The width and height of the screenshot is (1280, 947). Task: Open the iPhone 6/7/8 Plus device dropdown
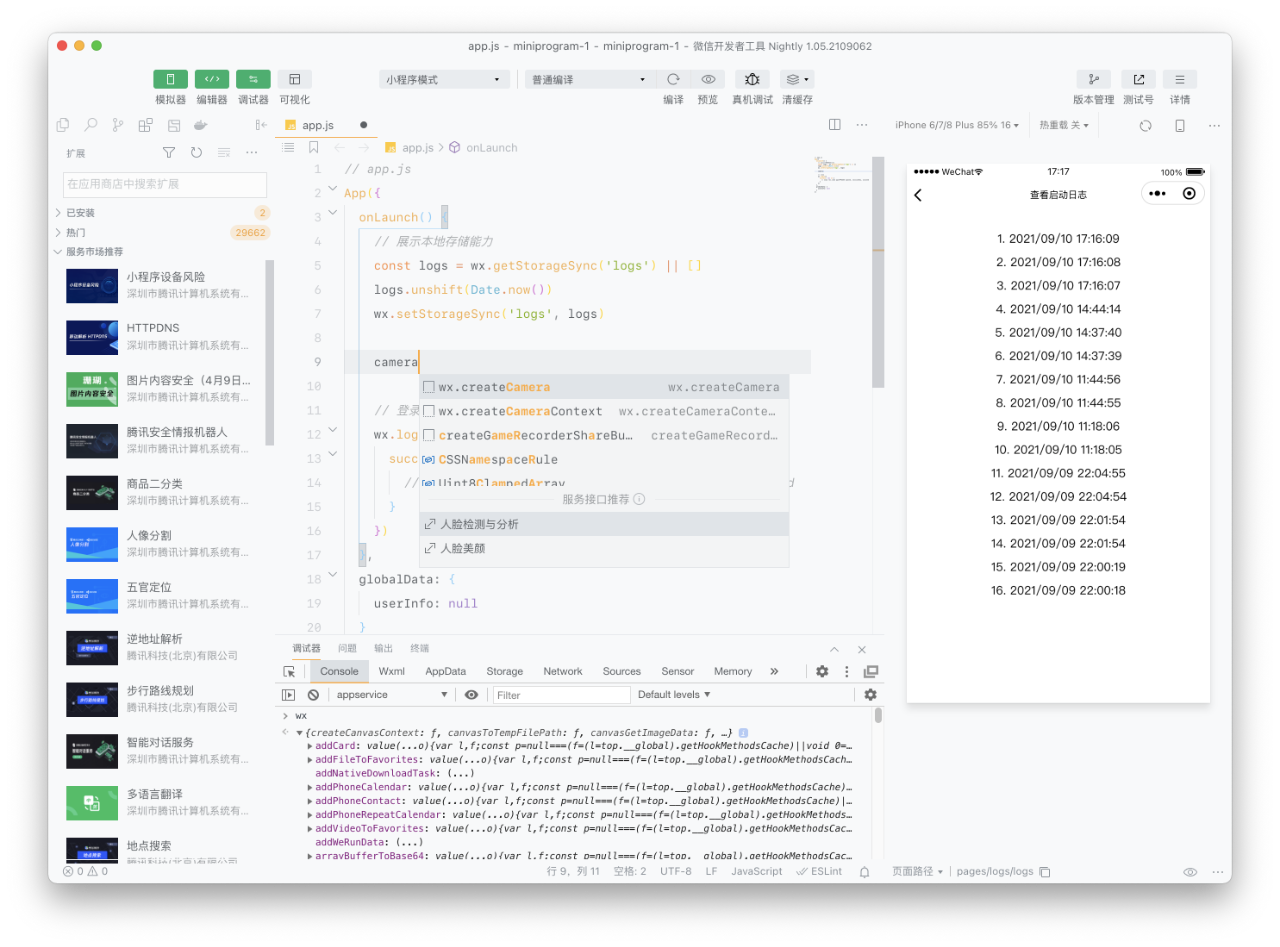[957, 125]
